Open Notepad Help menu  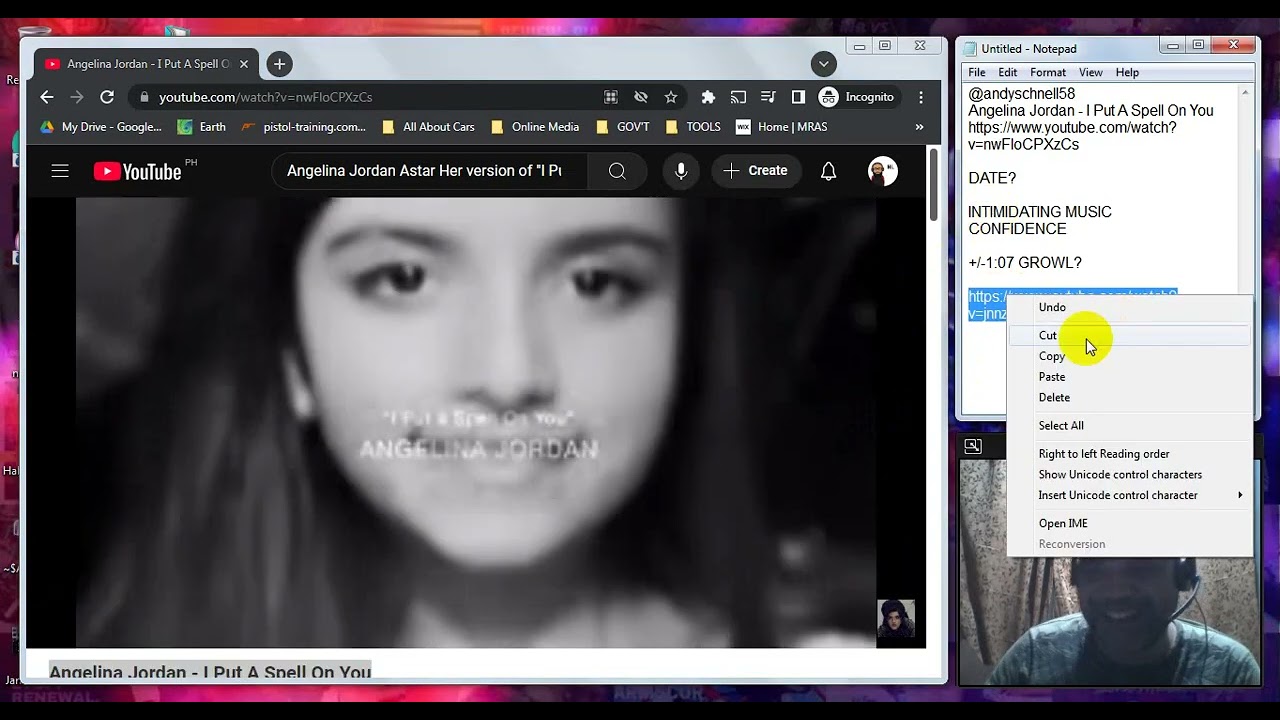[1127, 72]
